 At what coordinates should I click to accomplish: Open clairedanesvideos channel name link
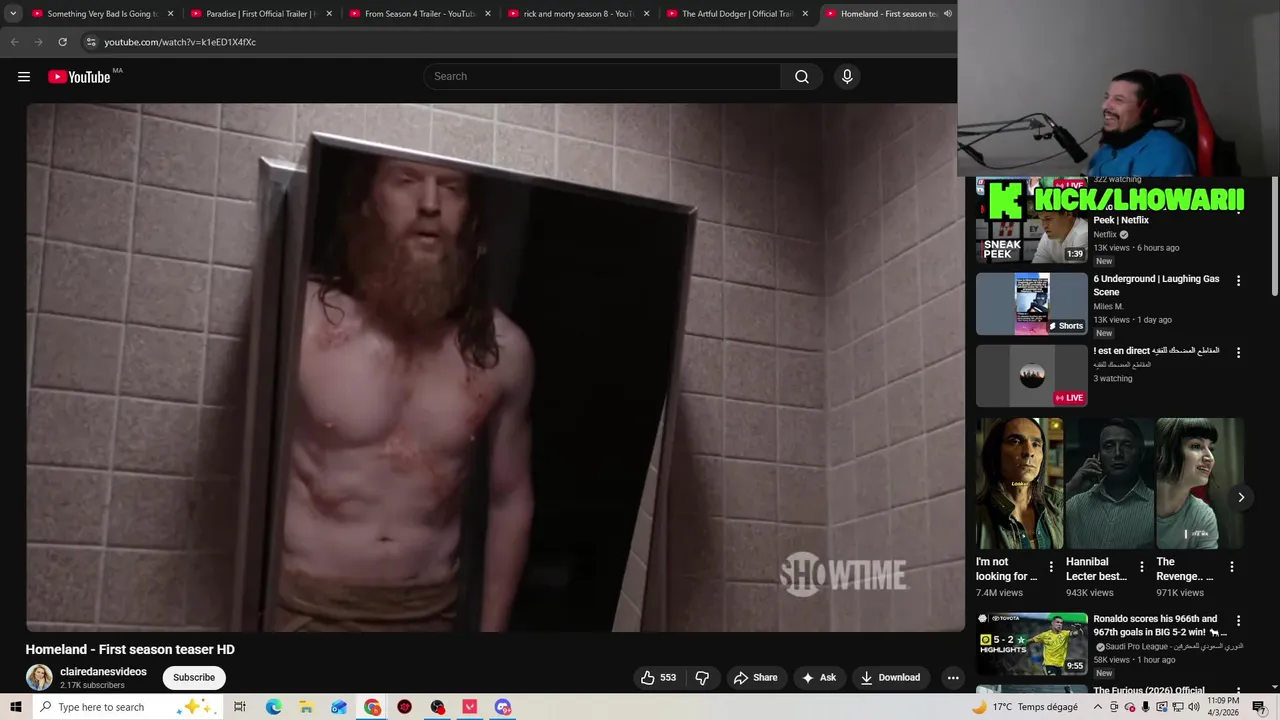pos(103,672)
